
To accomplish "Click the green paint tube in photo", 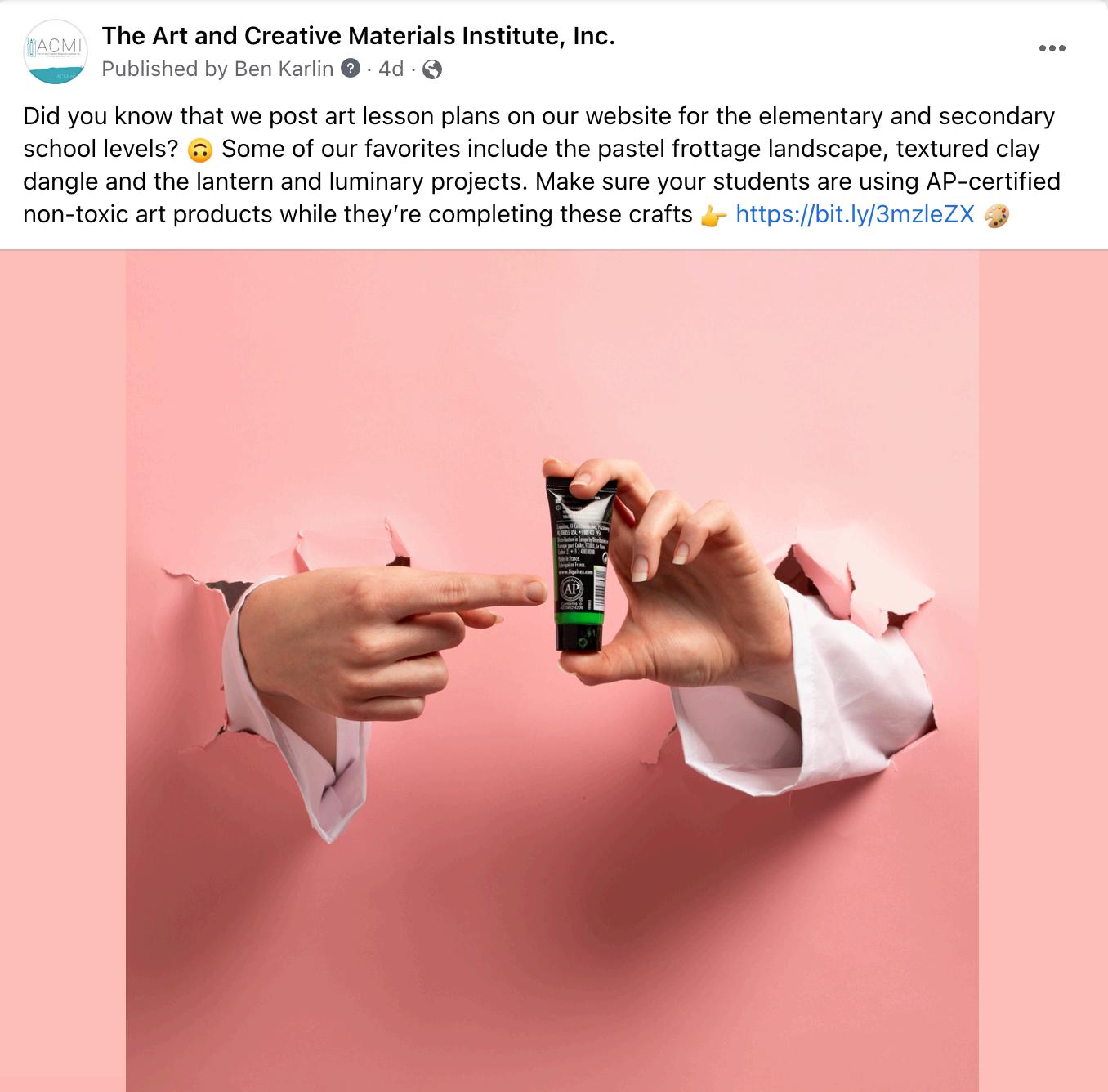I will click(579, 562).
